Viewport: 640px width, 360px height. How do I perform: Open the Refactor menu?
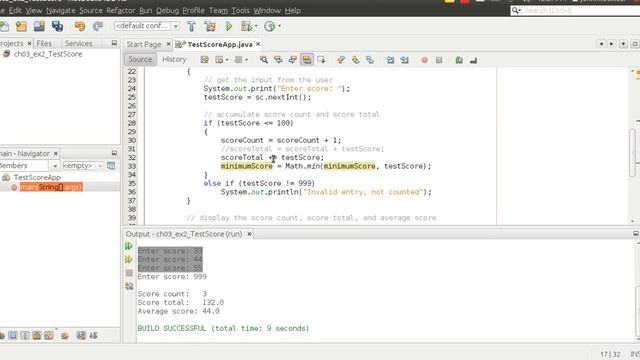120,10
